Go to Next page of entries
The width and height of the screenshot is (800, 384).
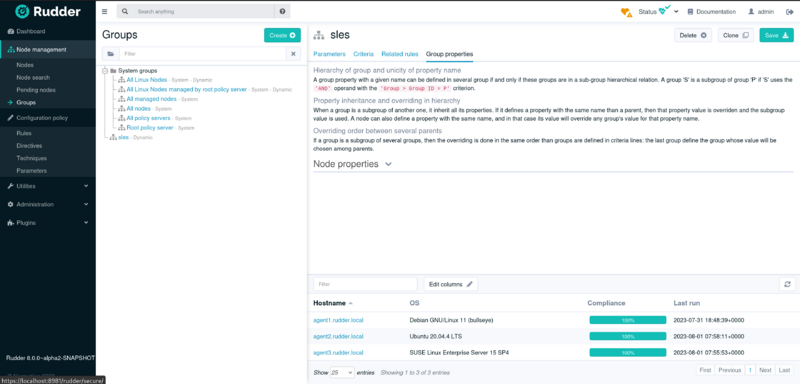click(x=765, y=370)
